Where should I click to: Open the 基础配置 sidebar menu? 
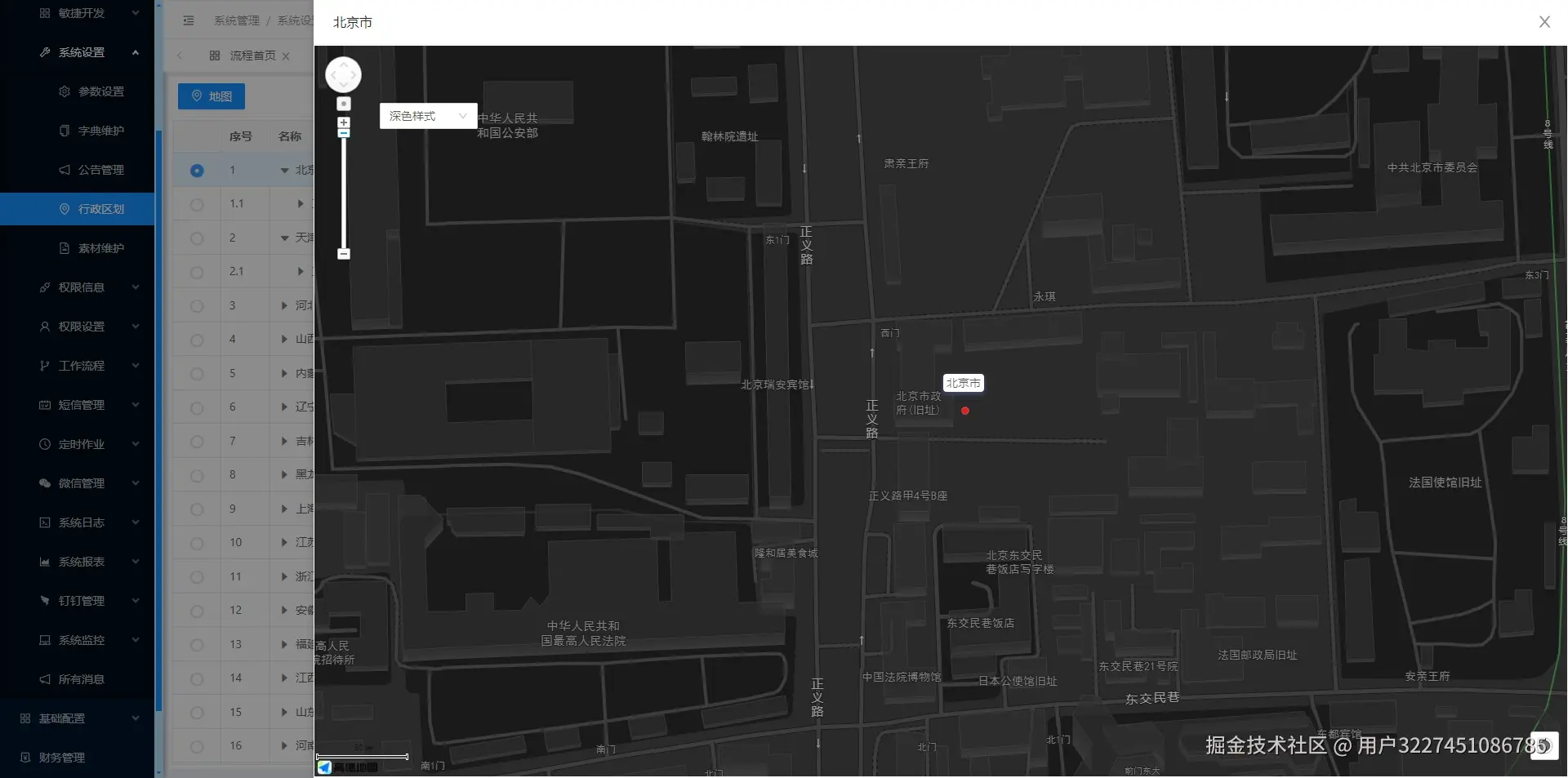pos(77,718)
